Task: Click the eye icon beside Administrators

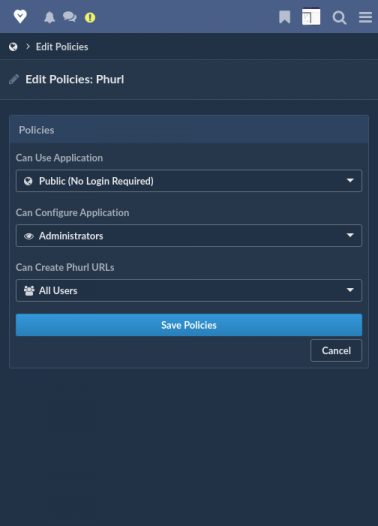Action: 29,236
